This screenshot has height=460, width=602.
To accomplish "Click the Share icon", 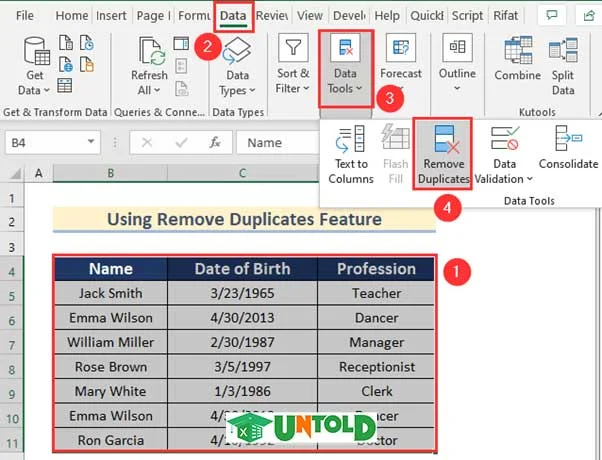I will (x=589, y=15).
